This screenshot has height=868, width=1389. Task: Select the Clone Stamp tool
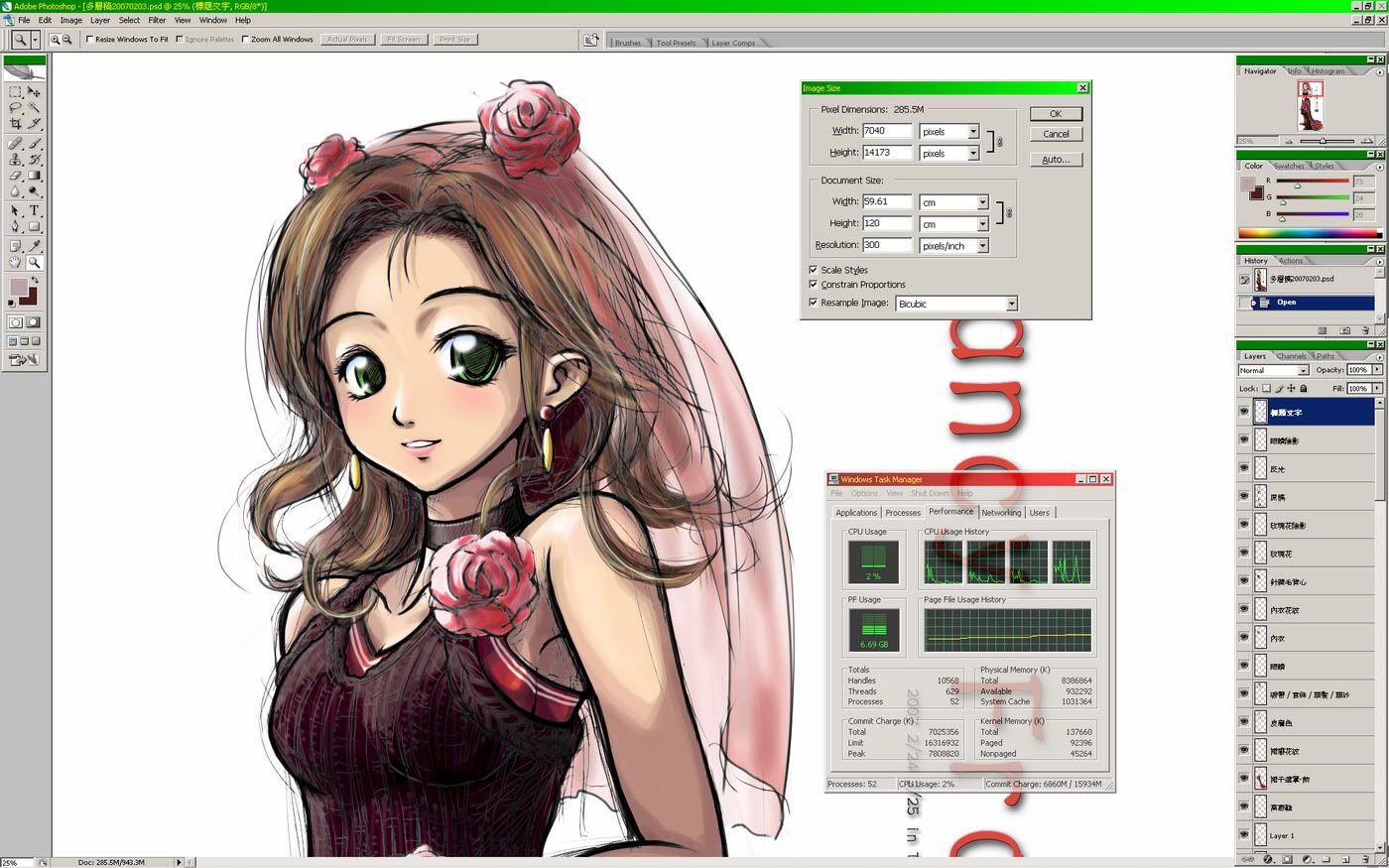pos(15,159)
